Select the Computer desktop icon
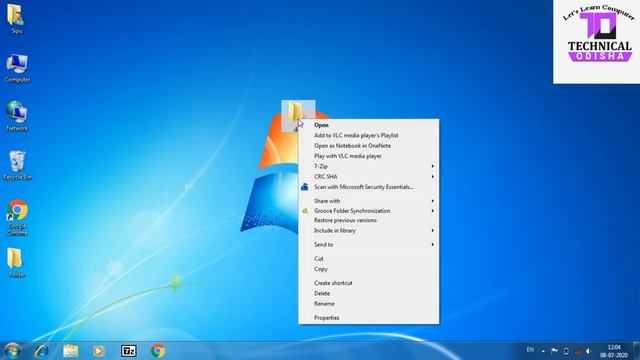The width and height of the screenshot is (640, 360). point(17,68)
